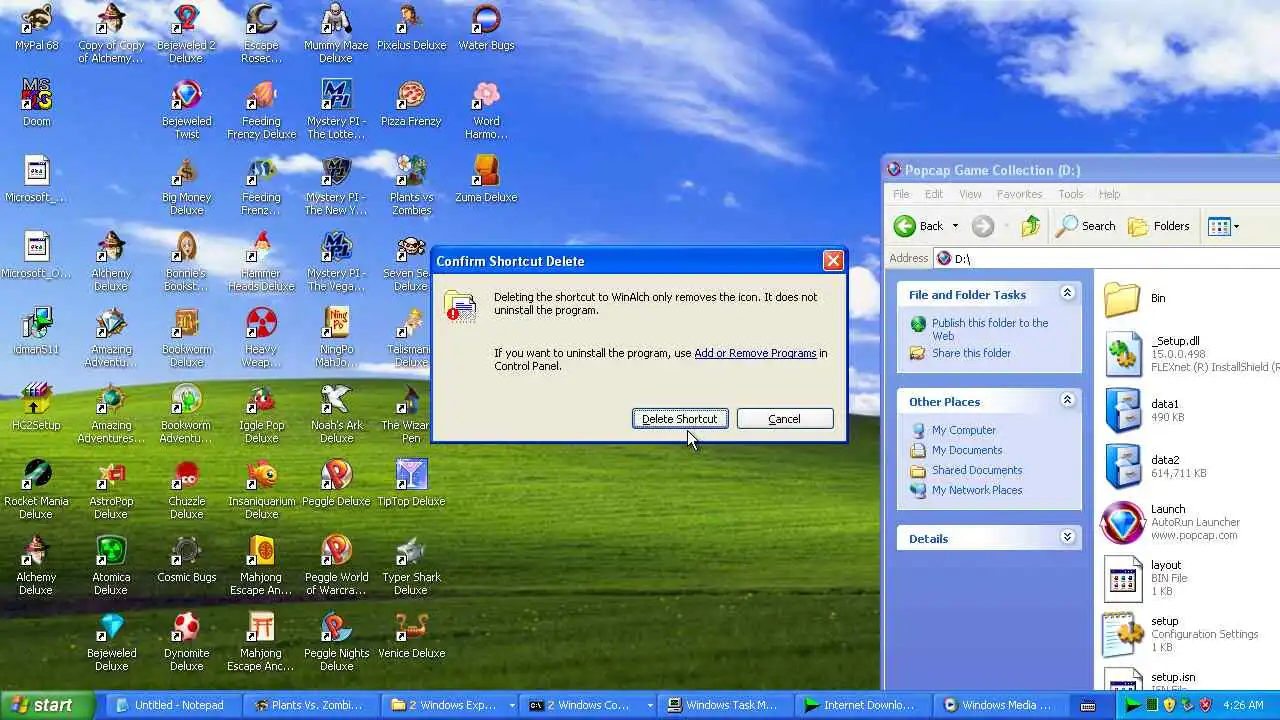1280x720 pixels.
Task: Click the Atomica Deluxe desktop icon
Action: coord(111,566)
